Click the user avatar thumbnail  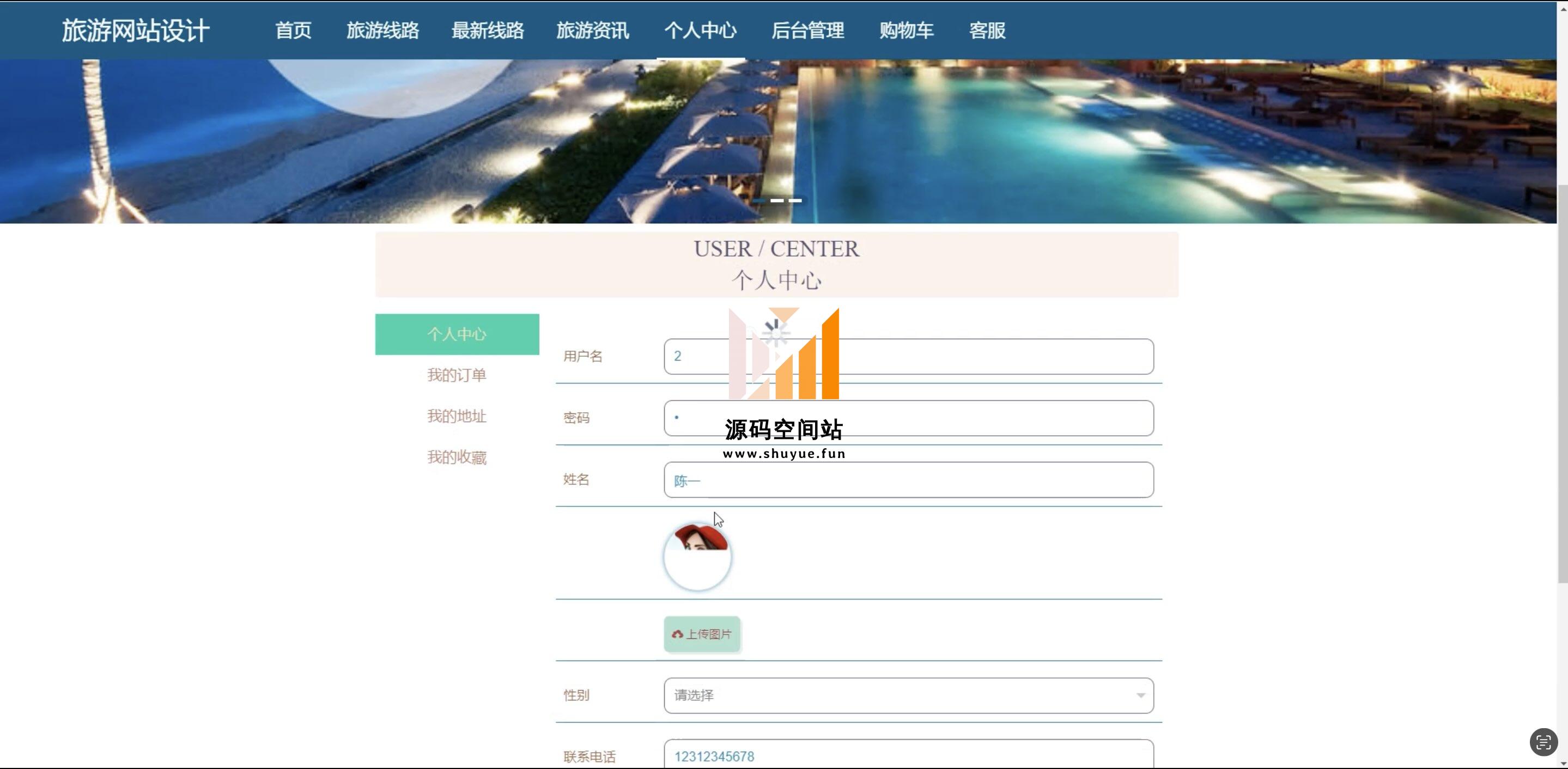(x=697, y=556)
